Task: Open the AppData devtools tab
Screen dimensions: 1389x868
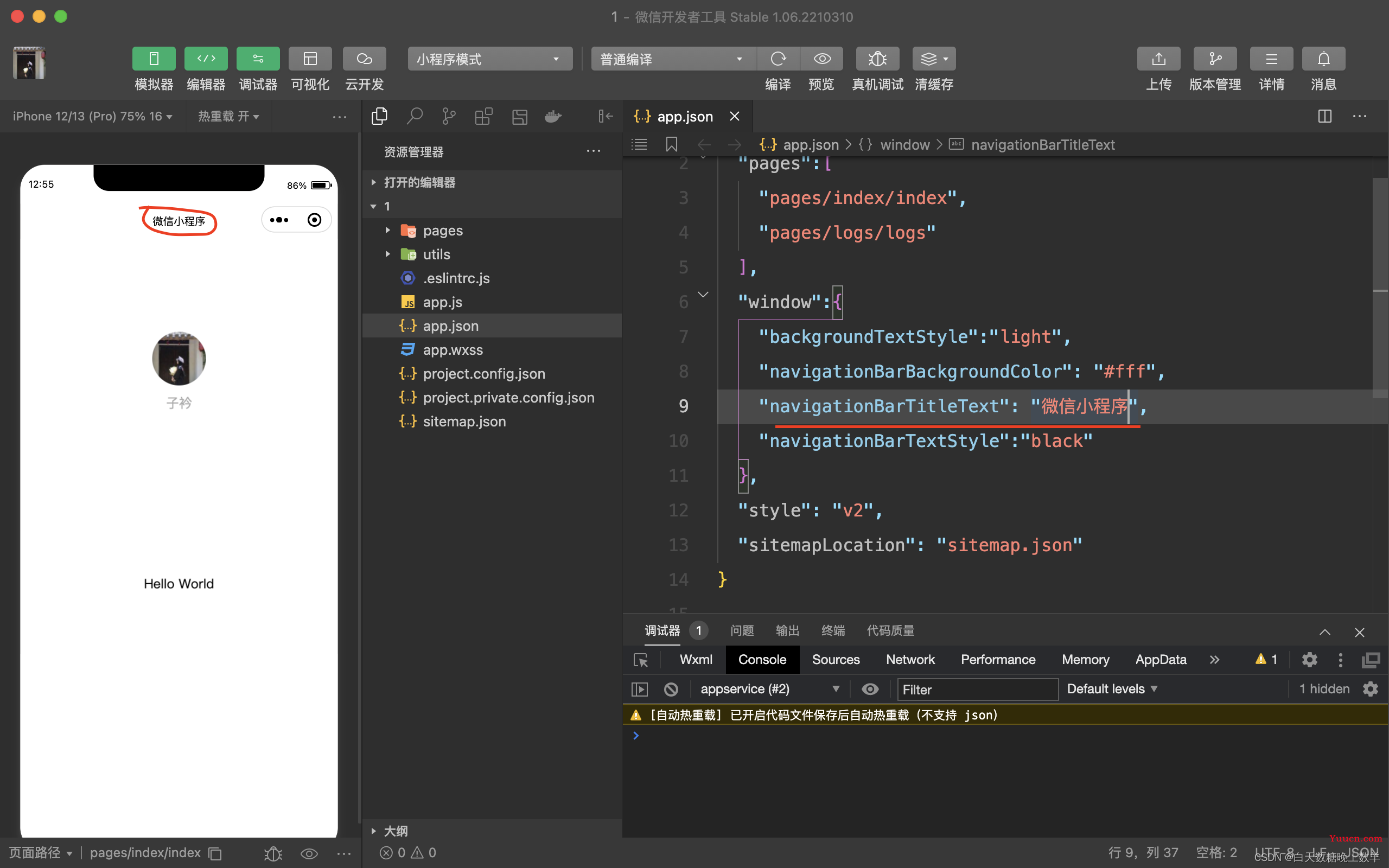Action: coord(1161,660)
